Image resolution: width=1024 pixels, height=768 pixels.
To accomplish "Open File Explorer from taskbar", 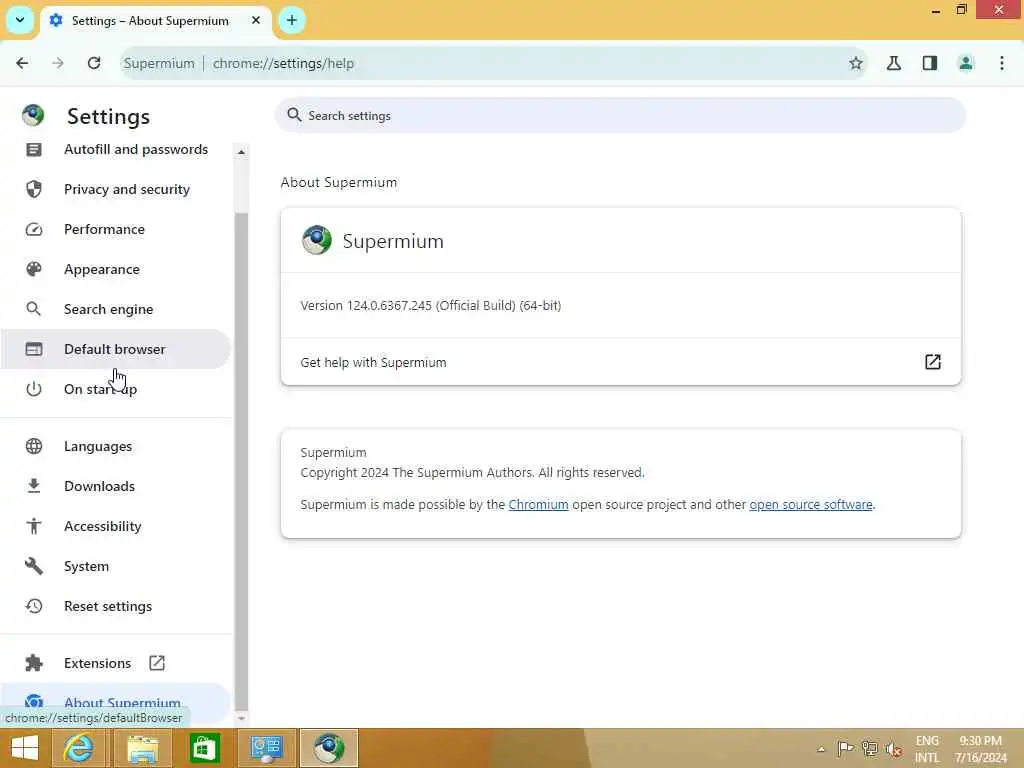I will tap(142, 748).
